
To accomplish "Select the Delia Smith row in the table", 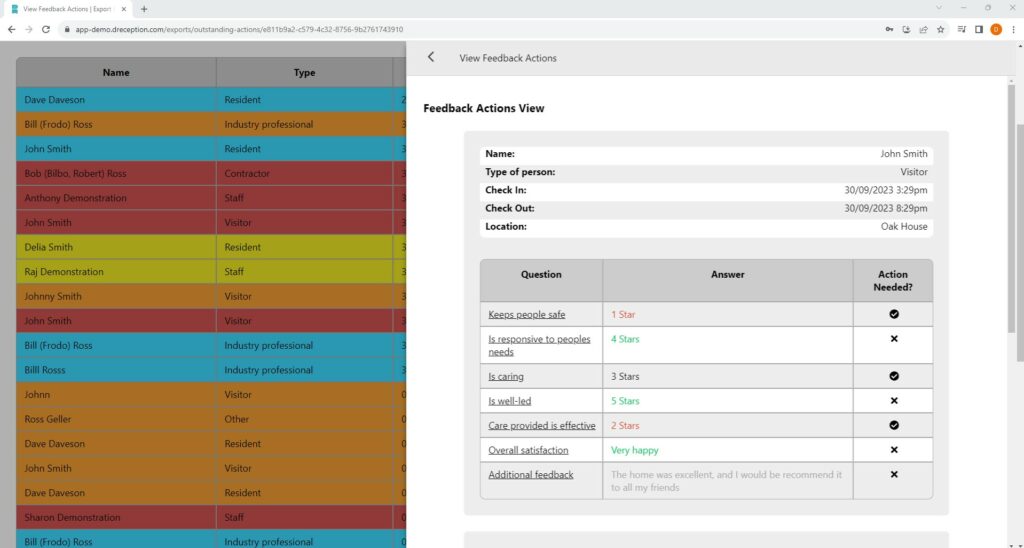I will pos(211,247).
